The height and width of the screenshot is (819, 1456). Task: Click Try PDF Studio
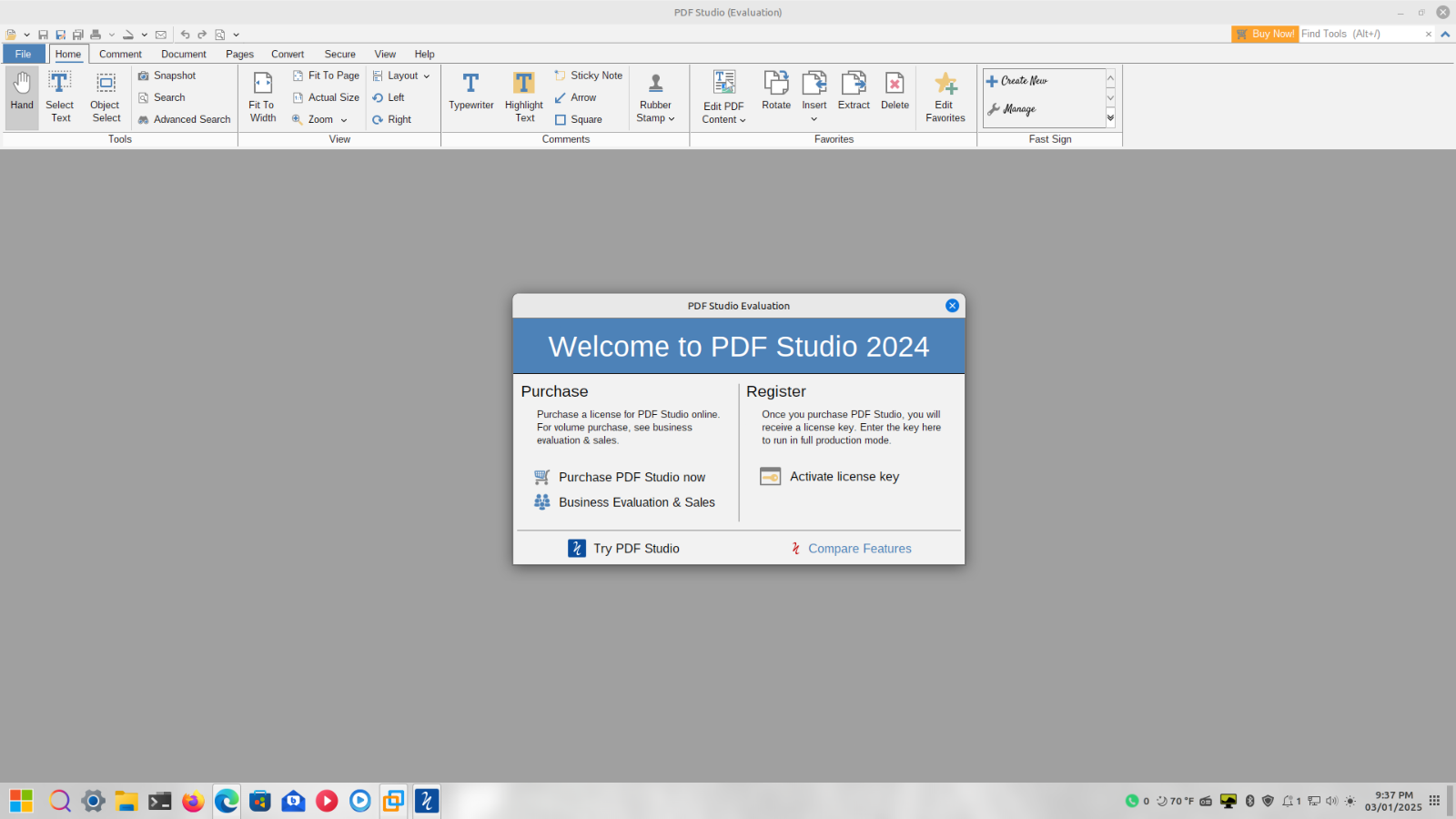(624, 549)
